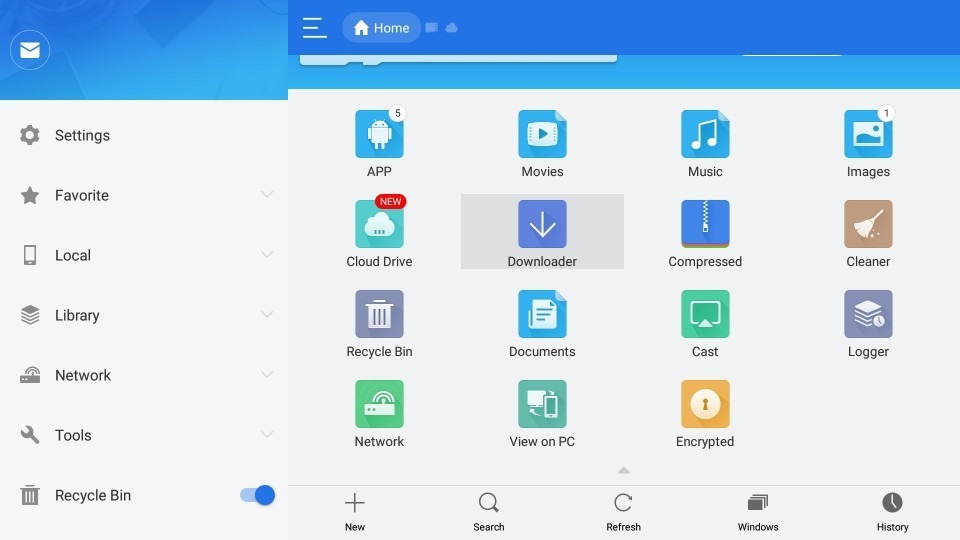
Task: Toggle the hamburger menu icon
Action: (x=314, y=28)
